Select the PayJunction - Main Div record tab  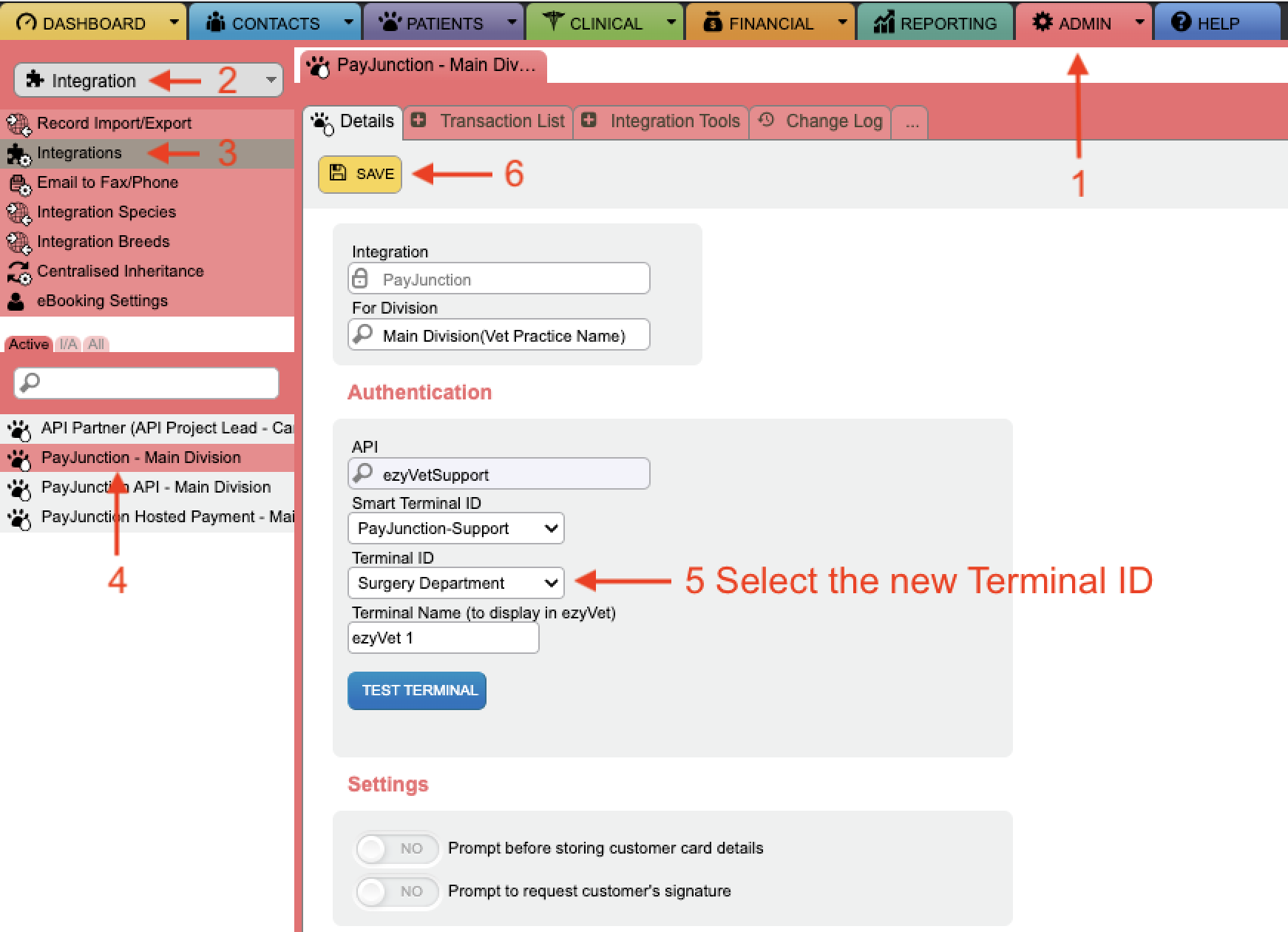click(x=423, y=66)
